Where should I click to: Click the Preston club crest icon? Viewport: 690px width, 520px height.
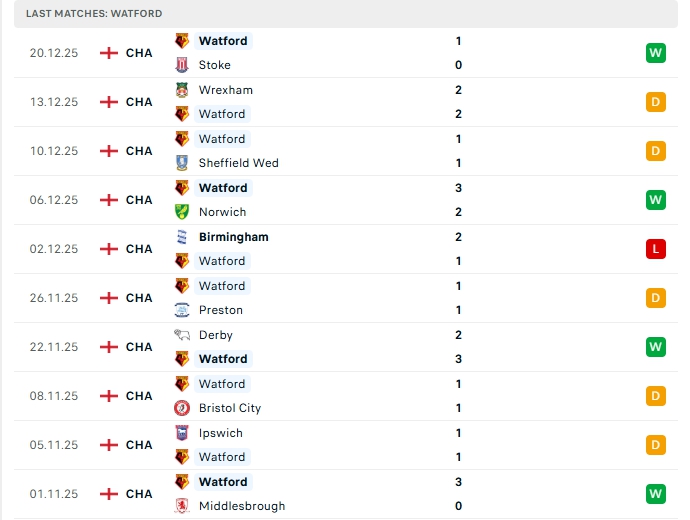[x=182, y=310]
